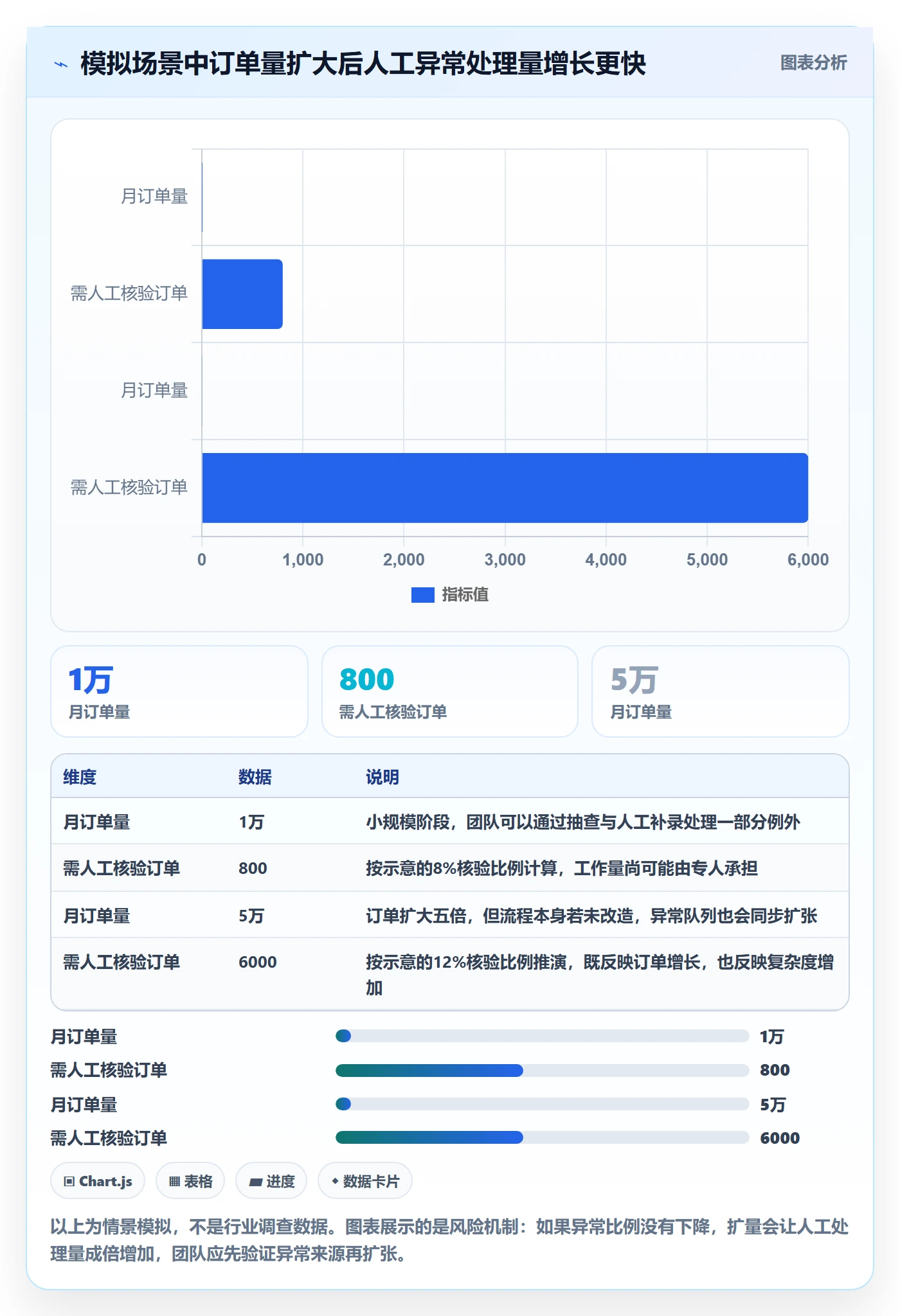The image size is (900, 1316).
Task: Select the 进度 tag
Action: tap(271, 1181)
